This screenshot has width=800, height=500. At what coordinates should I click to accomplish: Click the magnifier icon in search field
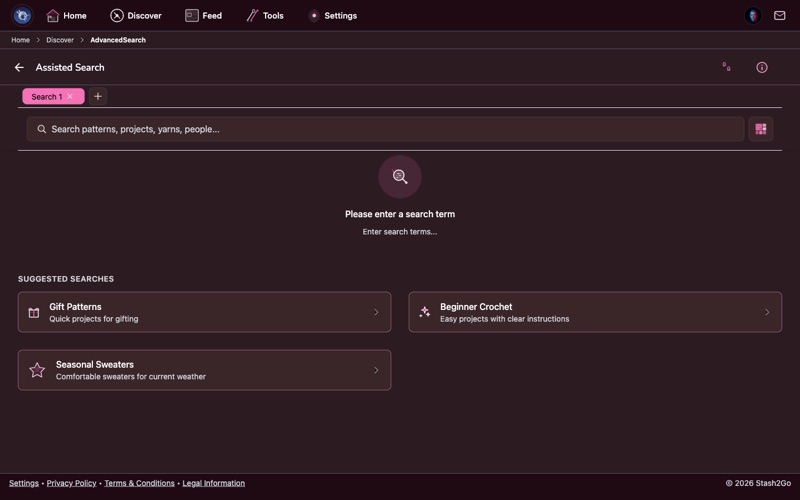click(x=42, y=129)
